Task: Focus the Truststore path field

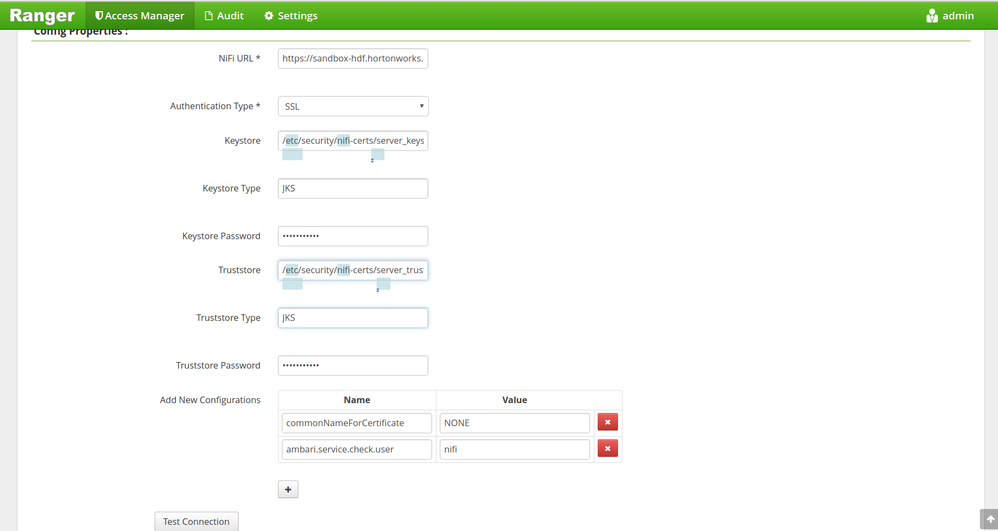Action: coord(353,270)
